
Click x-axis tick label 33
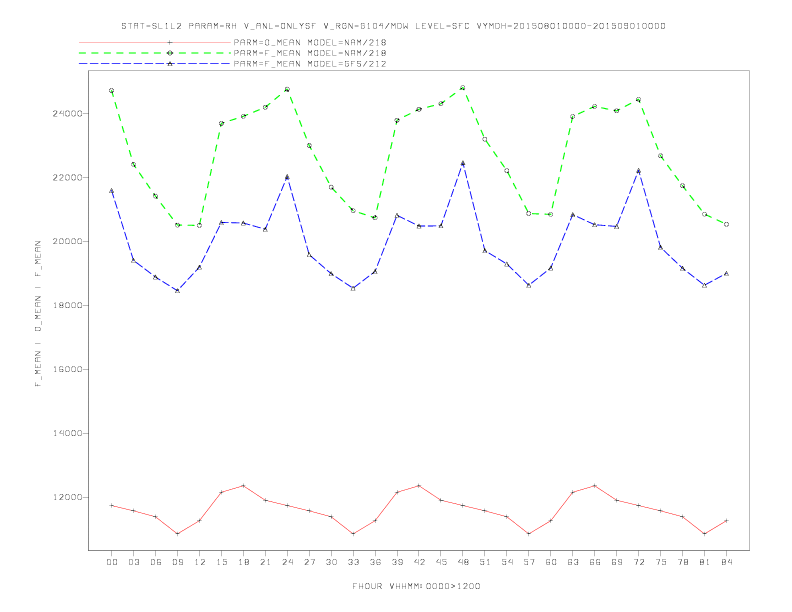click(353, 562)
